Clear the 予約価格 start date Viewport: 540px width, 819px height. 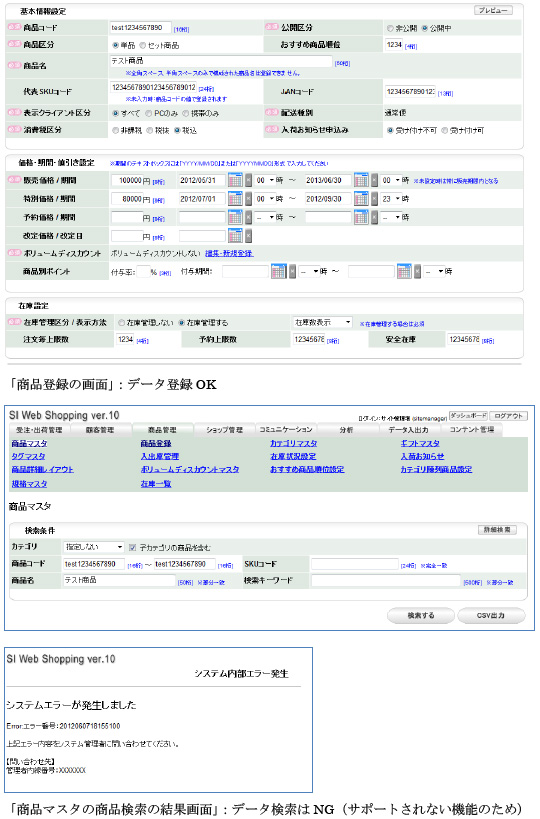tap(249, 217)
